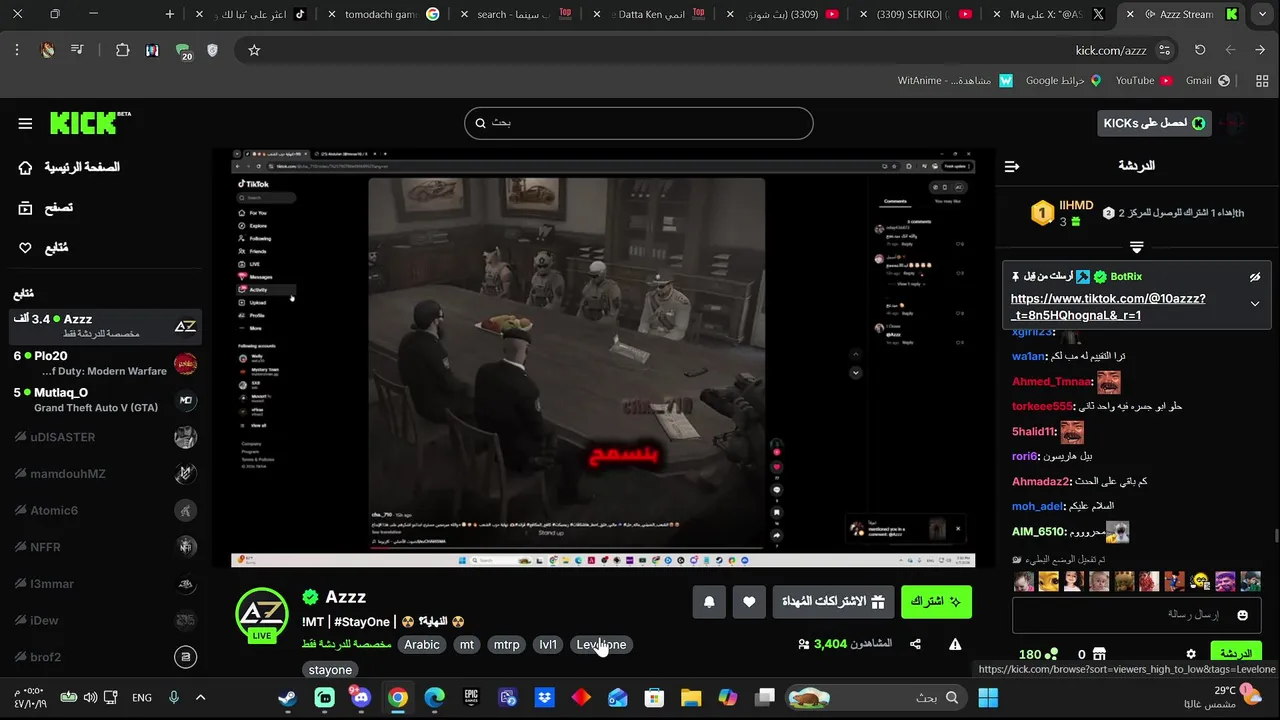The width and height of the screenshot is (1280, 720).
Task: Click the Arabic tag
Action: pyautogui.click(x=422, y=645)
